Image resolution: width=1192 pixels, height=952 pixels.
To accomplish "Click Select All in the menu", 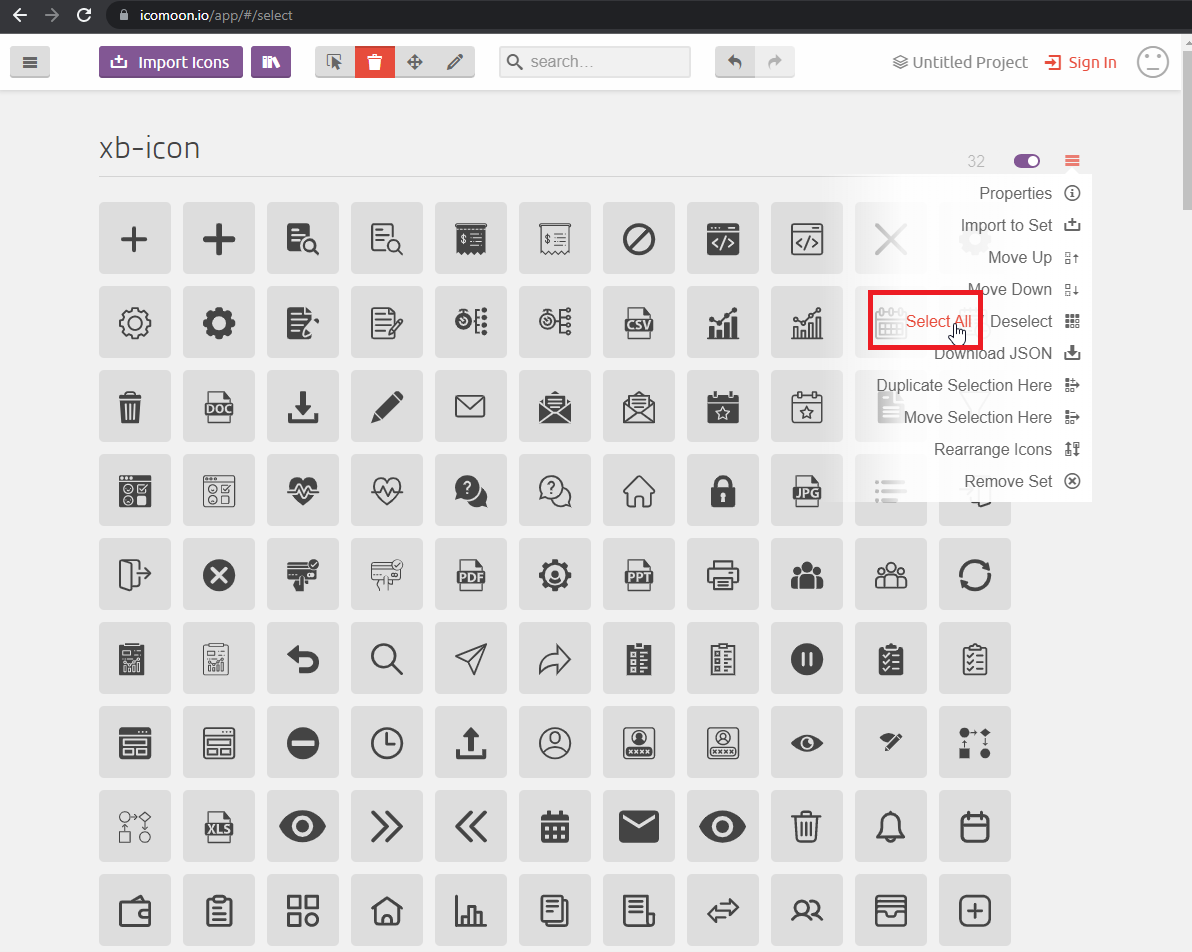I will point(938,321).
